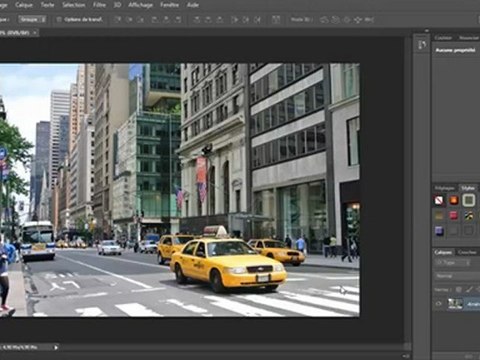Open the Affichage menu
Image resolution: width=480 pixels, height=360 pixels.
point(141,5)
